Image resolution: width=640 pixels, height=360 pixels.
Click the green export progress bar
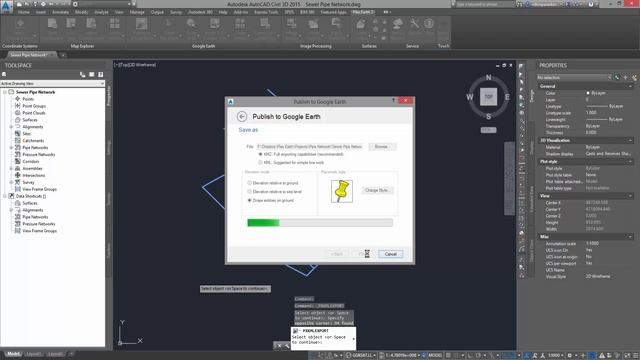point(320,222)
